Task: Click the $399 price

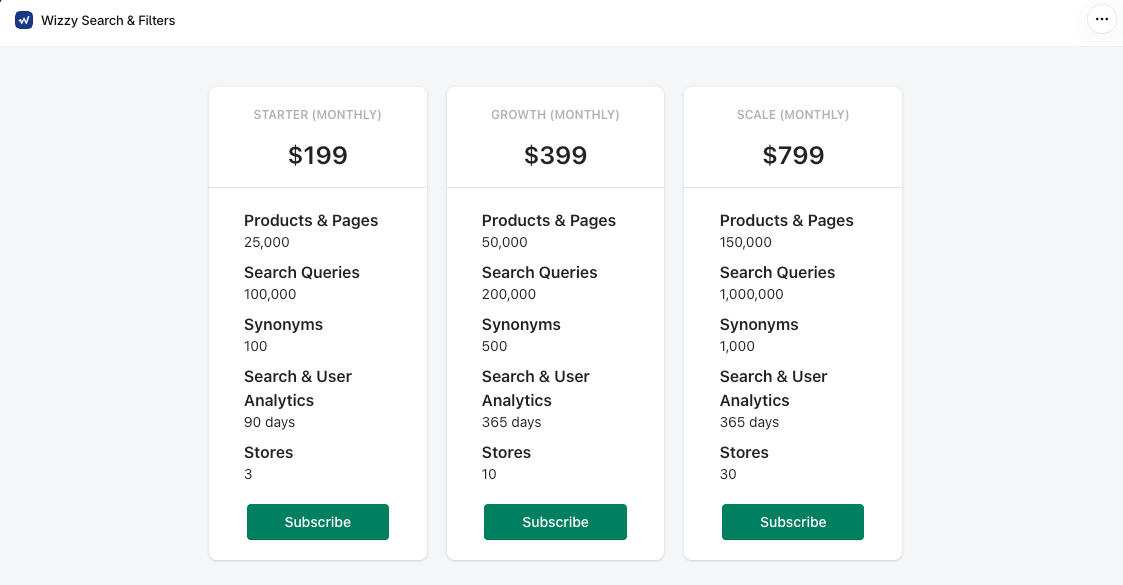Action: point(555,155)
